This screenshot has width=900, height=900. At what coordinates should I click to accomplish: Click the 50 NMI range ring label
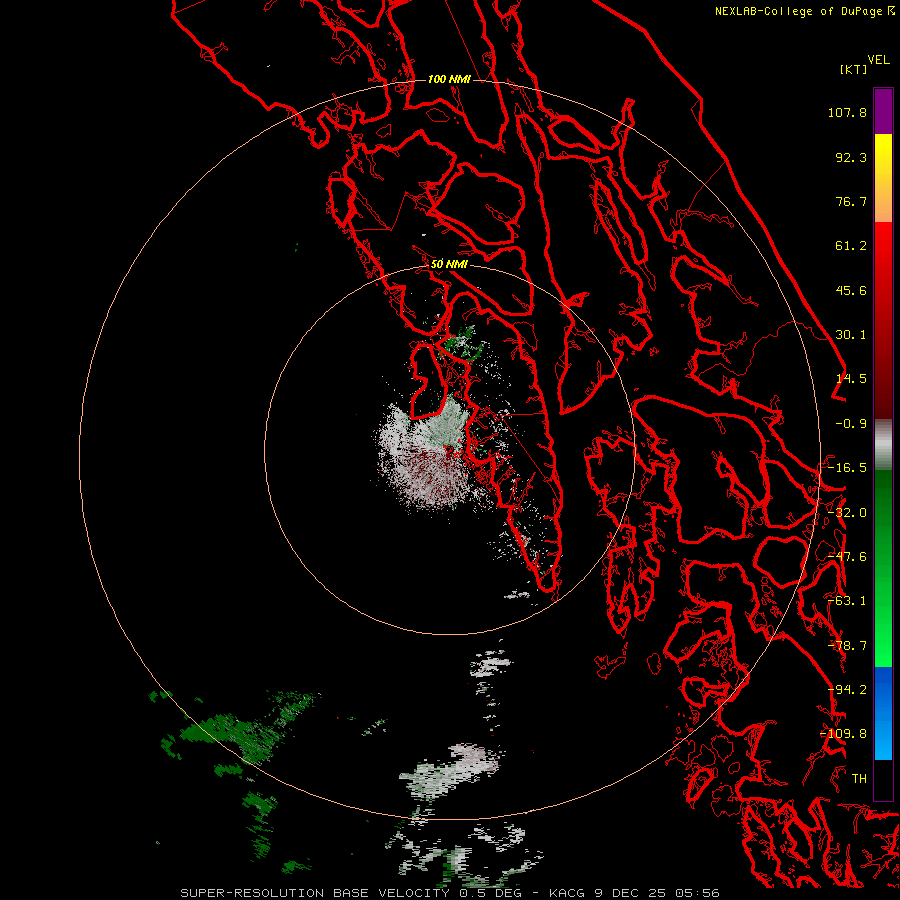pyautogui.click(x=449, y=265)
